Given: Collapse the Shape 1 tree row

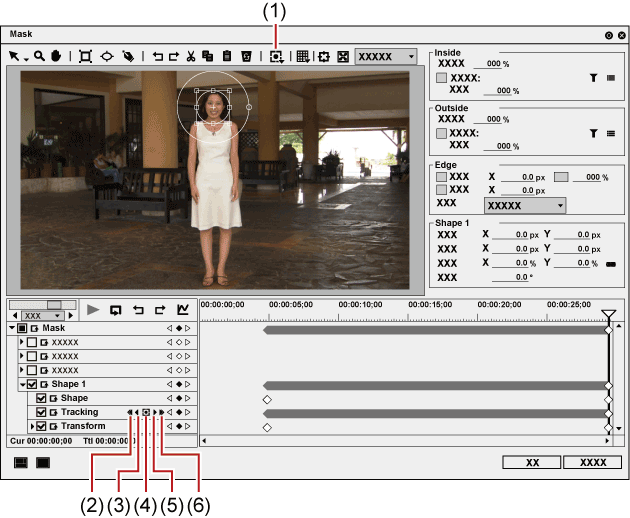Looking at the screenshot, I should 22,385.
